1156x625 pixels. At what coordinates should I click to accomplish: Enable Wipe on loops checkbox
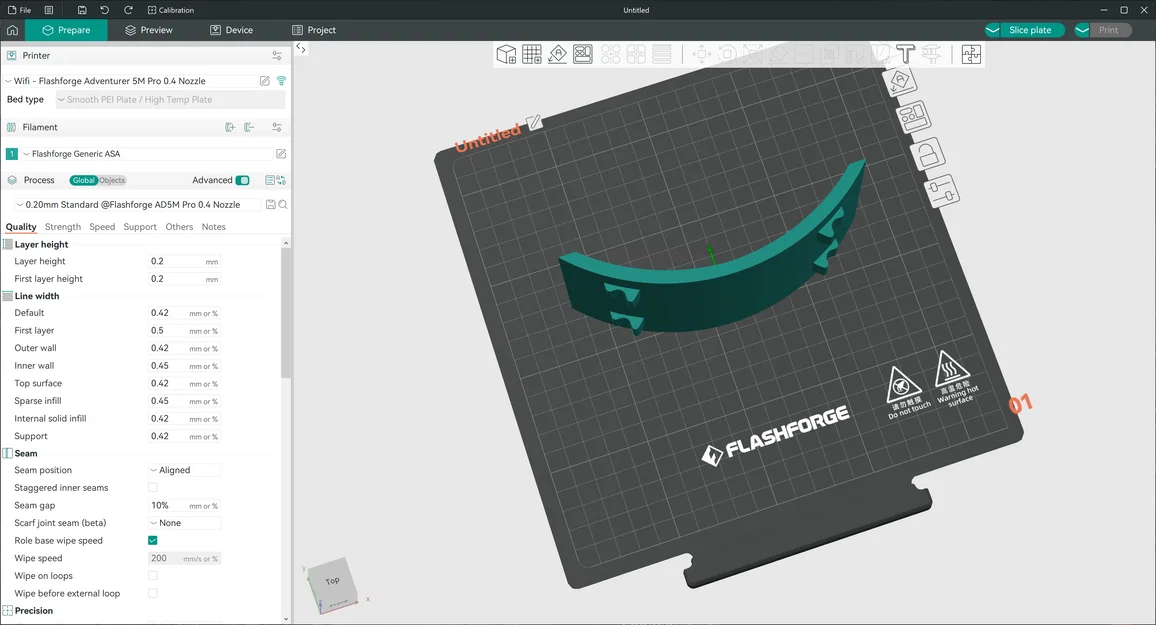tap(153, 576)
